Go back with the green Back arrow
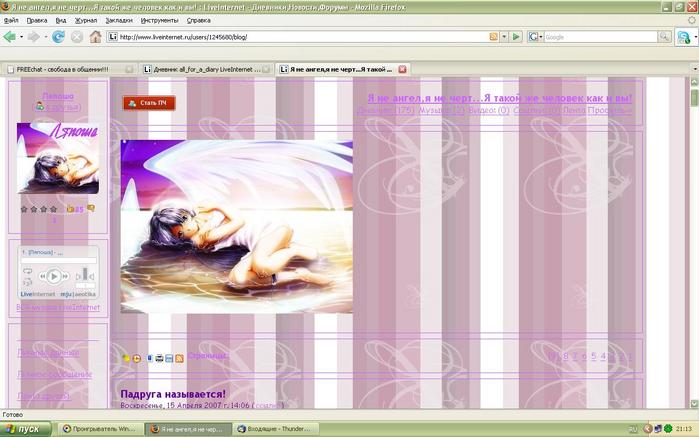The height and width of the screenshot is (437, 699). coord(9,37)
